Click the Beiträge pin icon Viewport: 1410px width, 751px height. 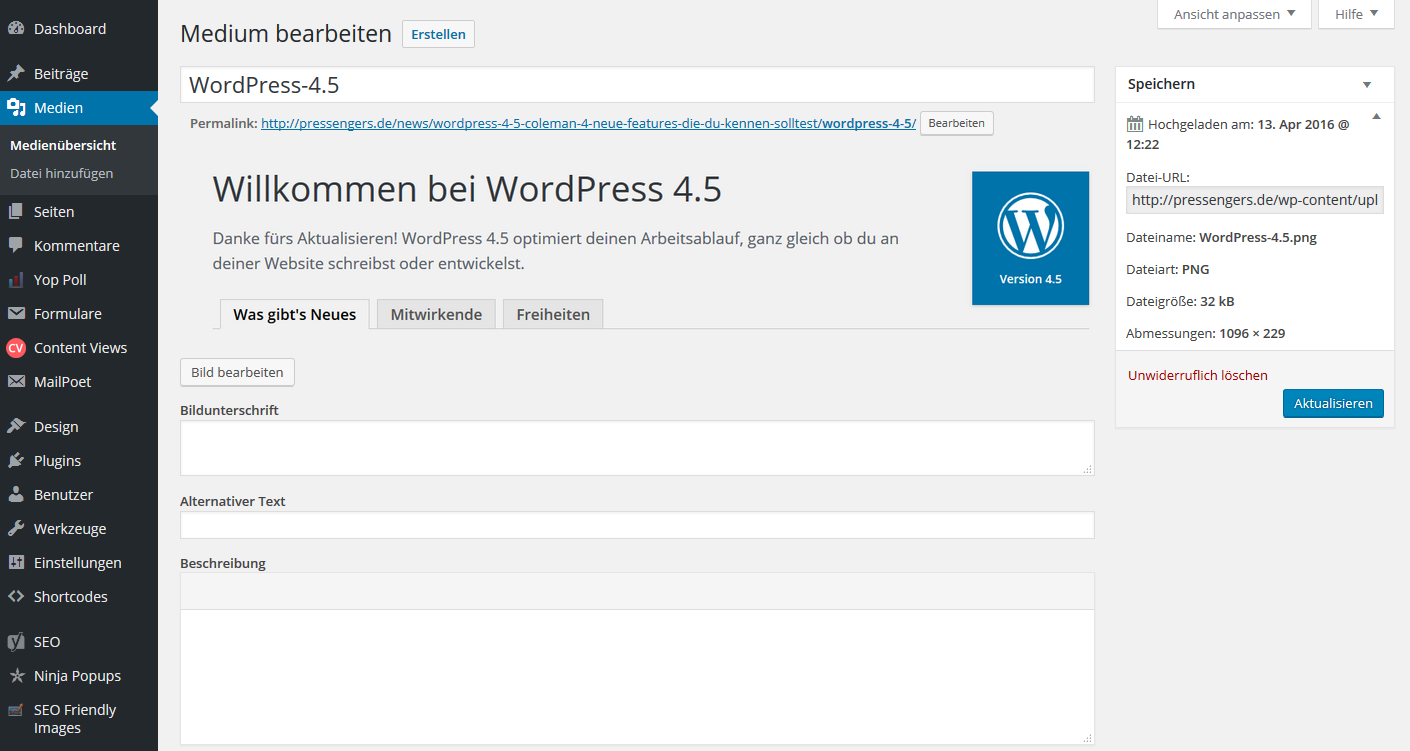(x=16, y=74)
